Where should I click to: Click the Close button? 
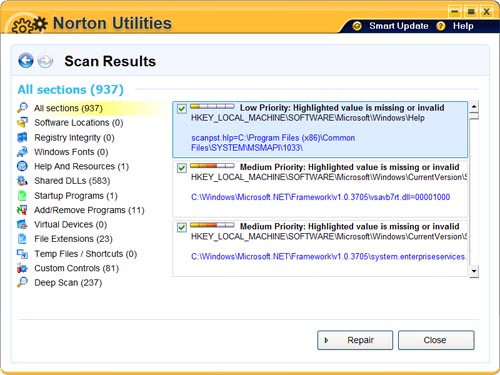click(x=436, y=340)
